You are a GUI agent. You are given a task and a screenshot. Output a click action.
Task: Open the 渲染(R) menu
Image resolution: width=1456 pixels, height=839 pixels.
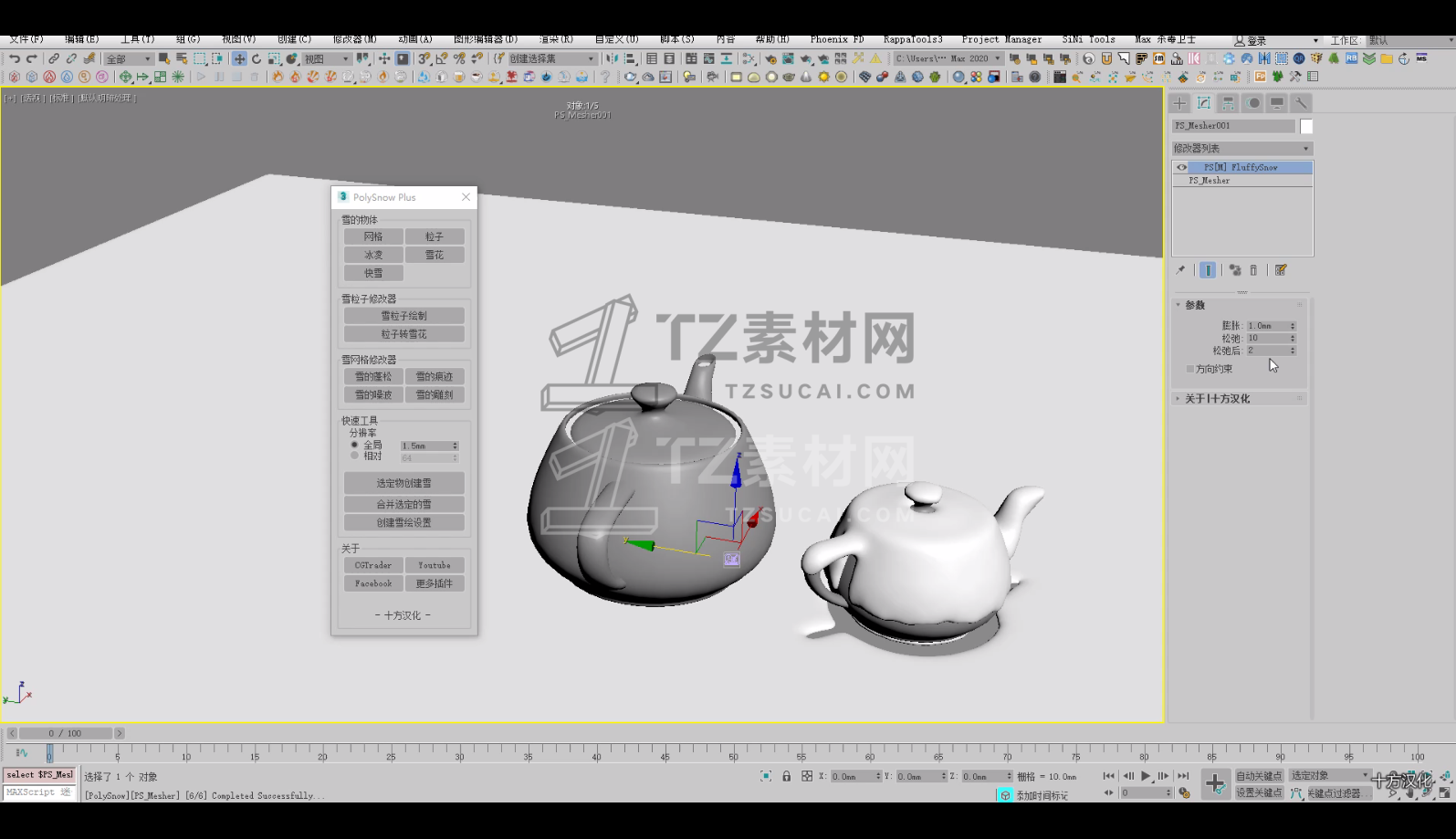coord(556,40)
